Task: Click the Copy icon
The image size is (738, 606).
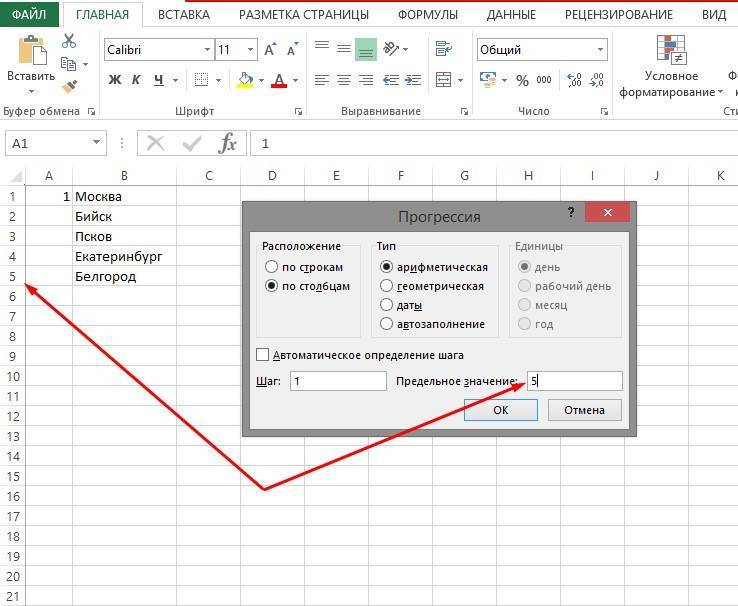Action: pos(69,64)
